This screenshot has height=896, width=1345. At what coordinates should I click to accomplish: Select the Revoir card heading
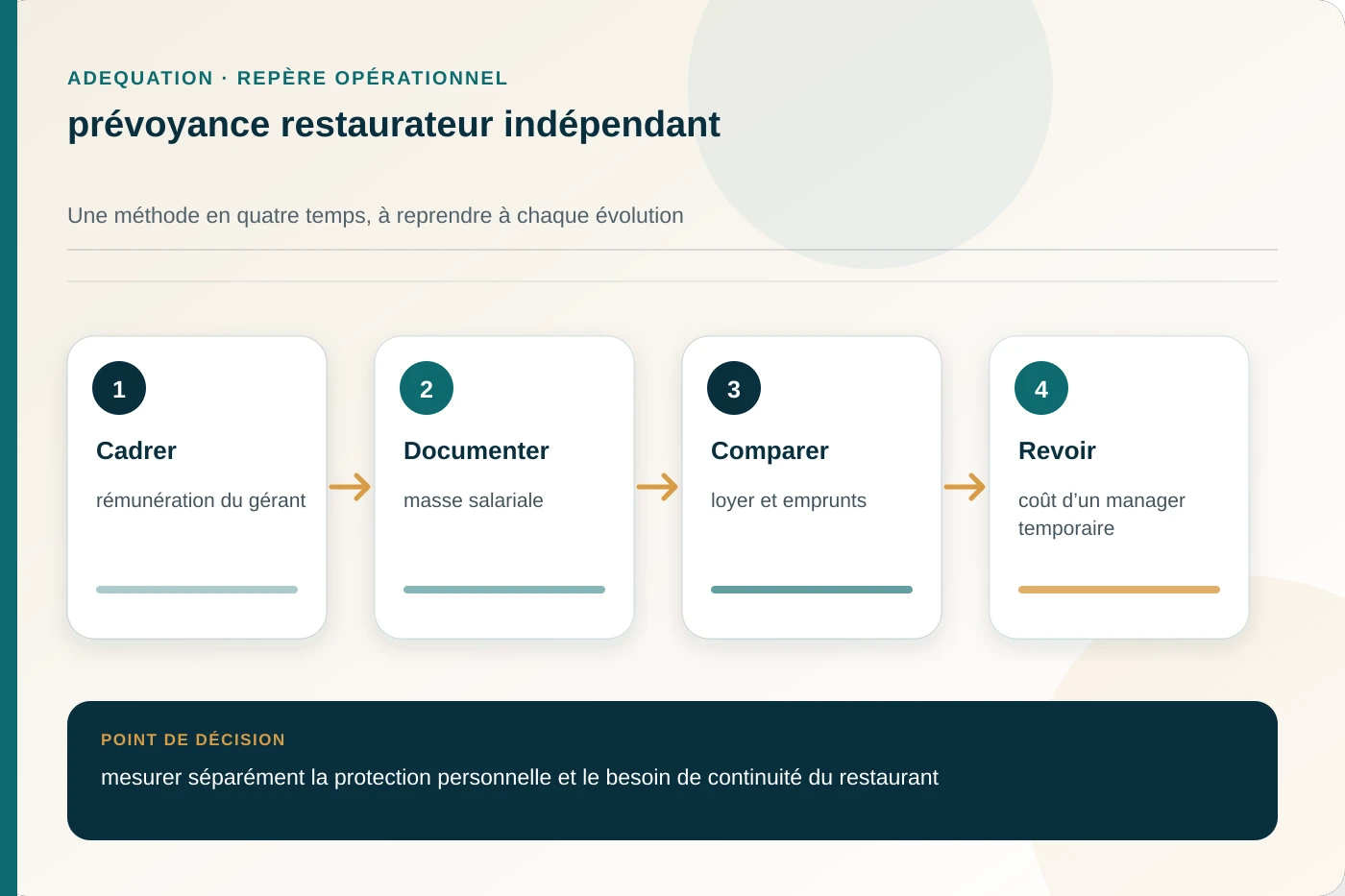point(1057,450)
